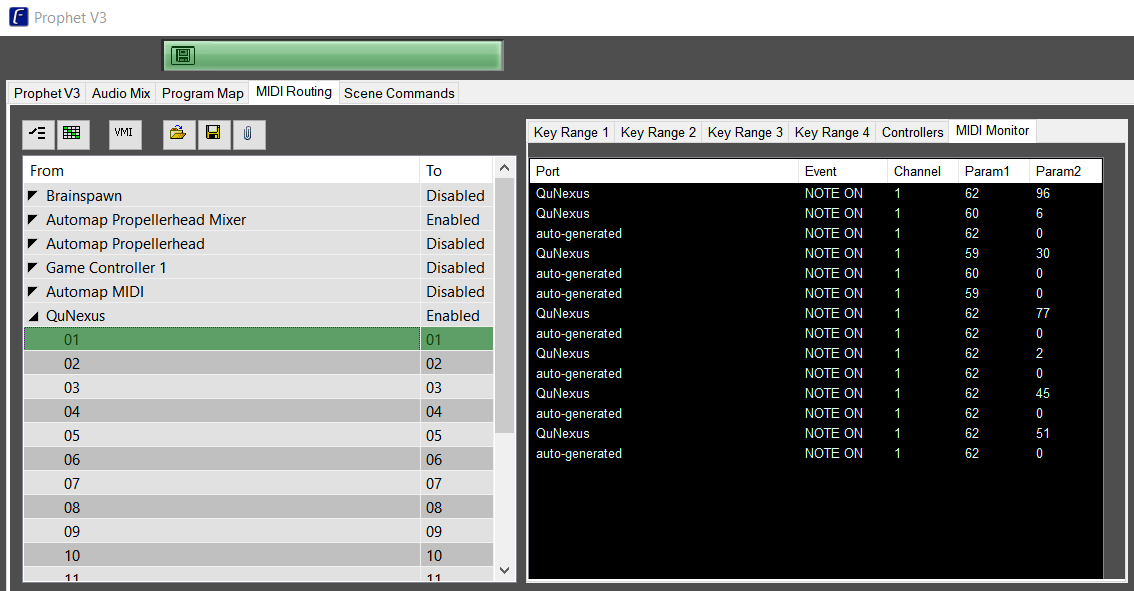
Task: Select channel 03 in the From column
Action: click(x=221, y=387)
